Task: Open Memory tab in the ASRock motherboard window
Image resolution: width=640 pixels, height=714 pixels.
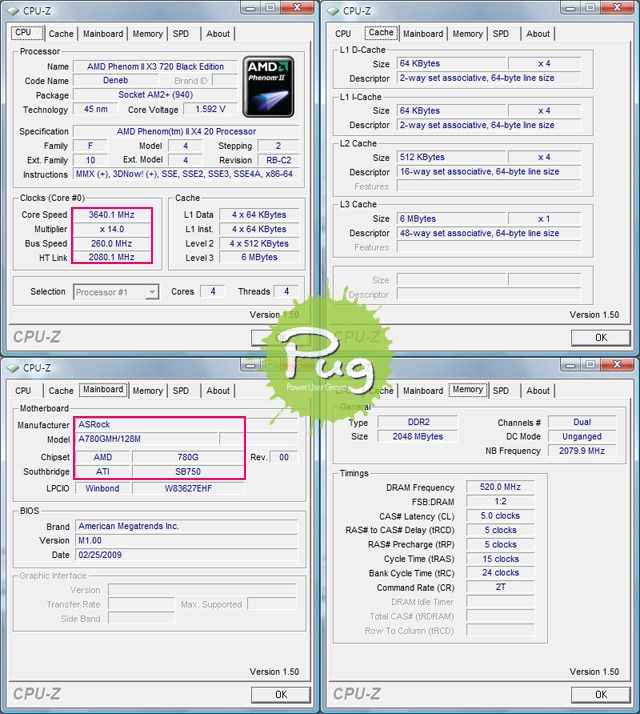Action: click(147, 391)
